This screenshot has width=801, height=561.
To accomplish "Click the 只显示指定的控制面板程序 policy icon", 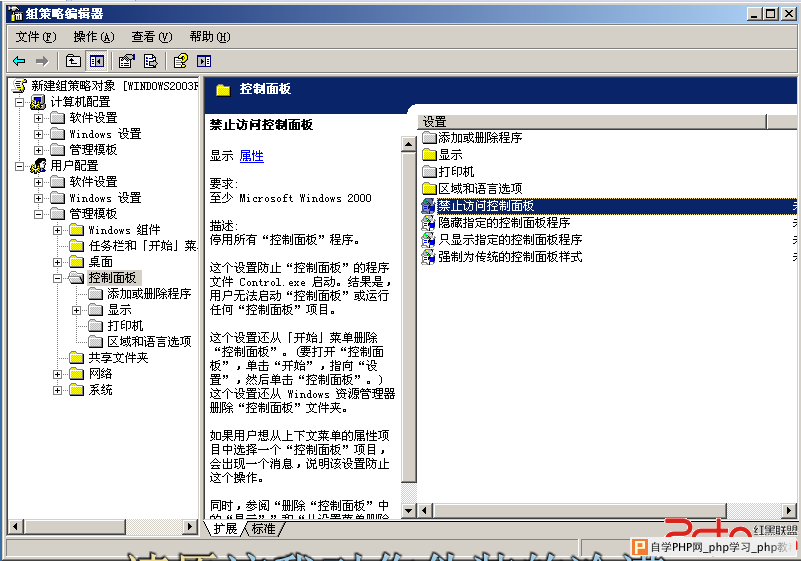I will [x=428, y=240].
